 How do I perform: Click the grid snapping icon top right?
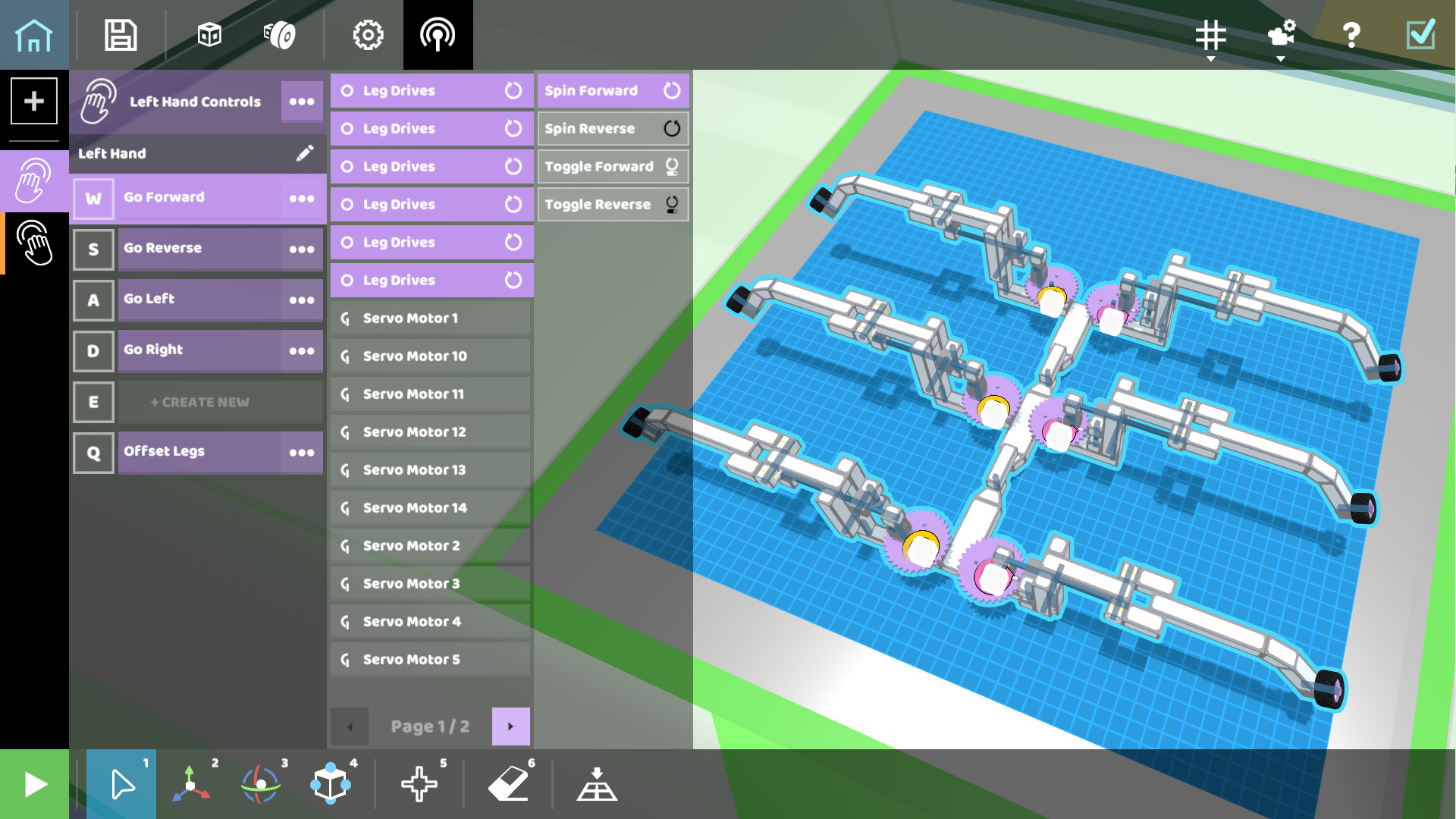click(x=1210, y=34)
